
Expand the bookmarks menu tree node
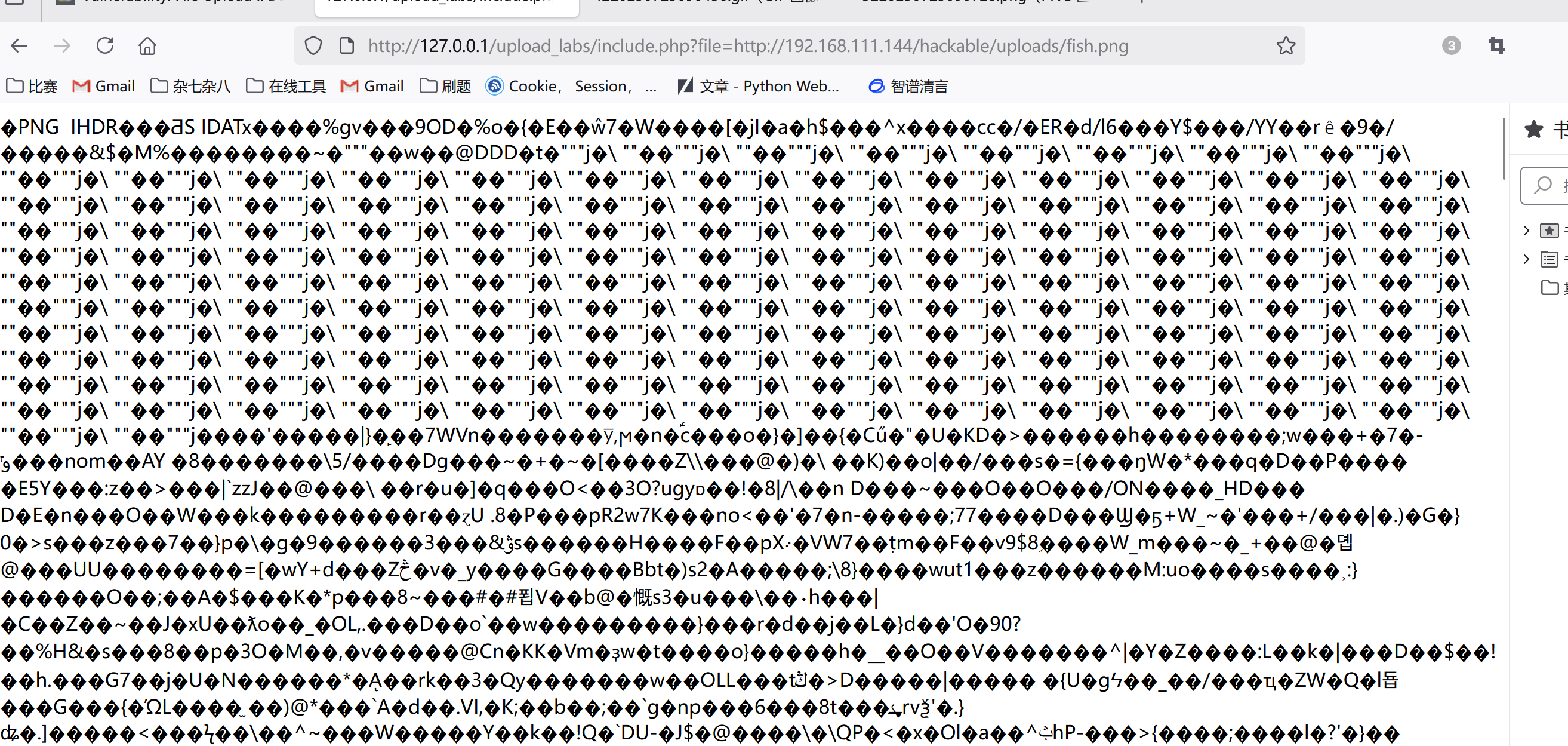click(x=1526, y=259)
